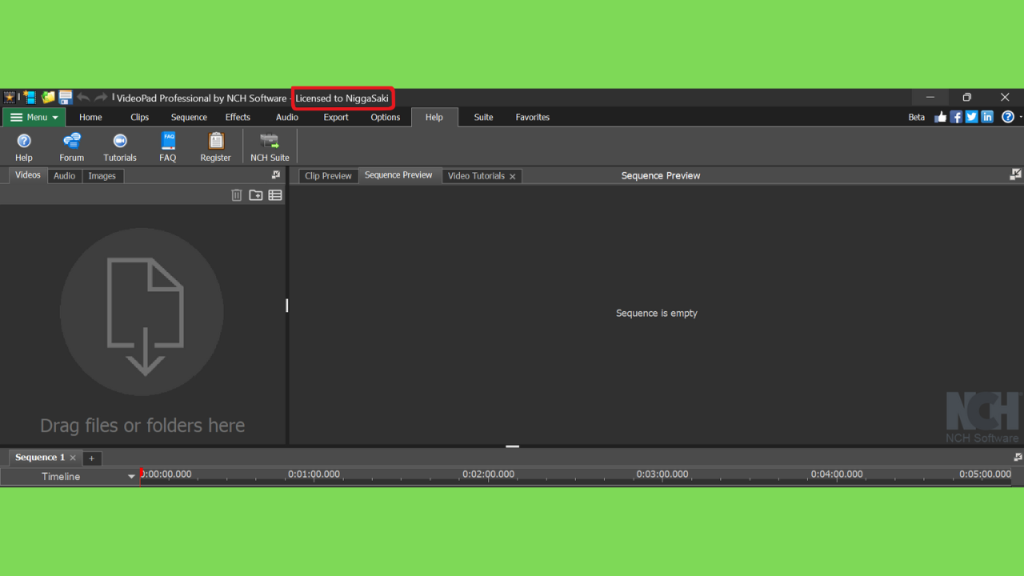Restore down the VideoPad window
1024x576 pixels.
tap(967, 97)
